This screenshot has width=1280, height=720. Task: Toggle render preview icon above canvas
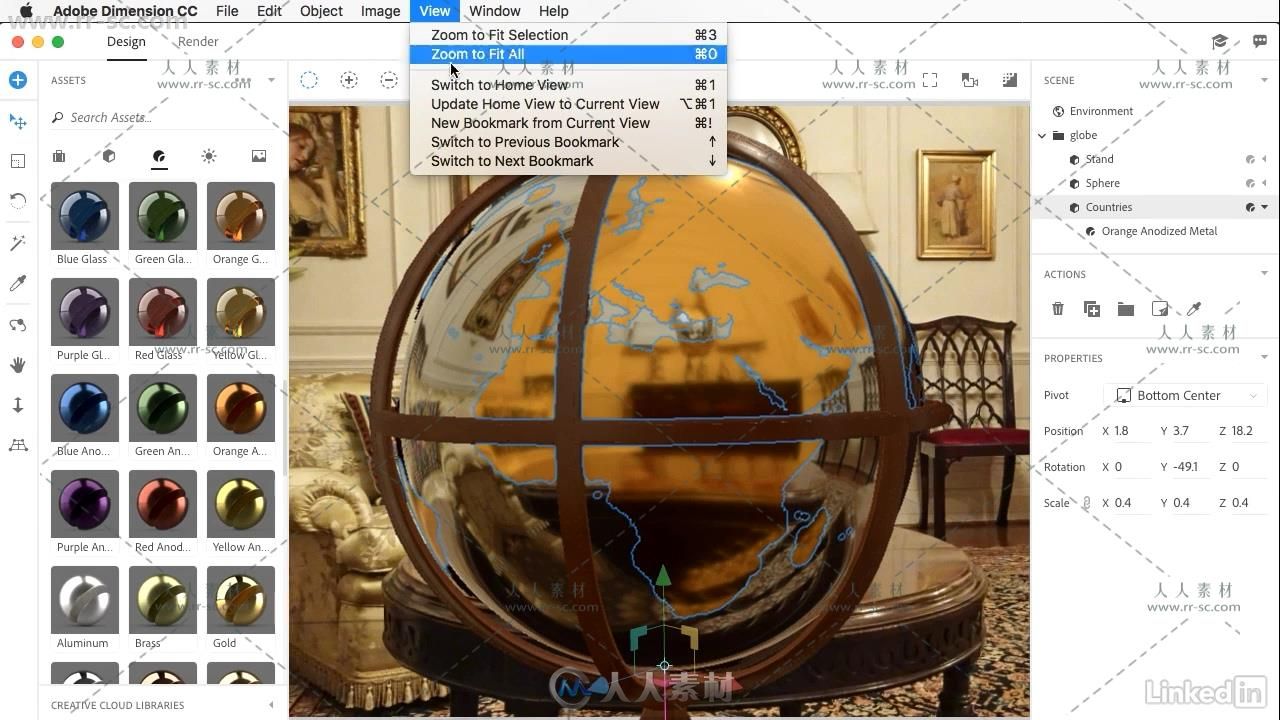[1010, 80]
